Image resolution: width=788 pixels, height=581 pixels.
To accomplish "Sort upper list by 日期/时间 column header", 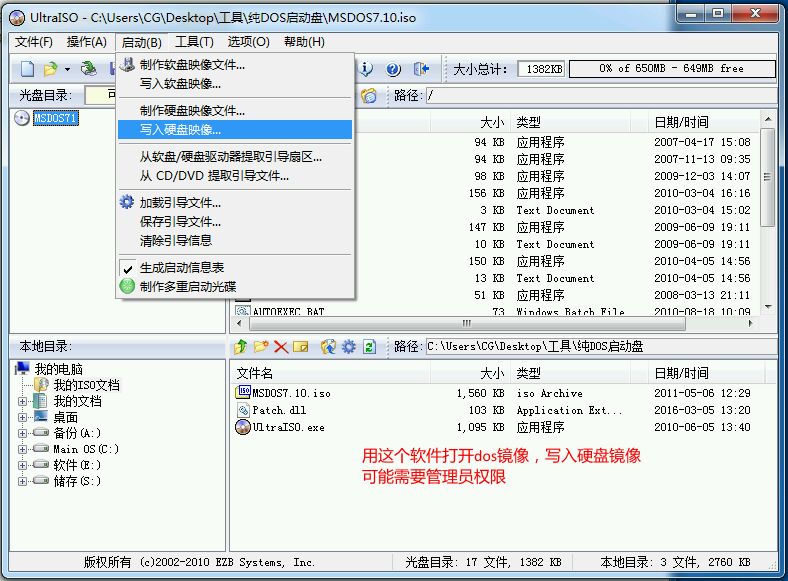I will tap(704, 122).
